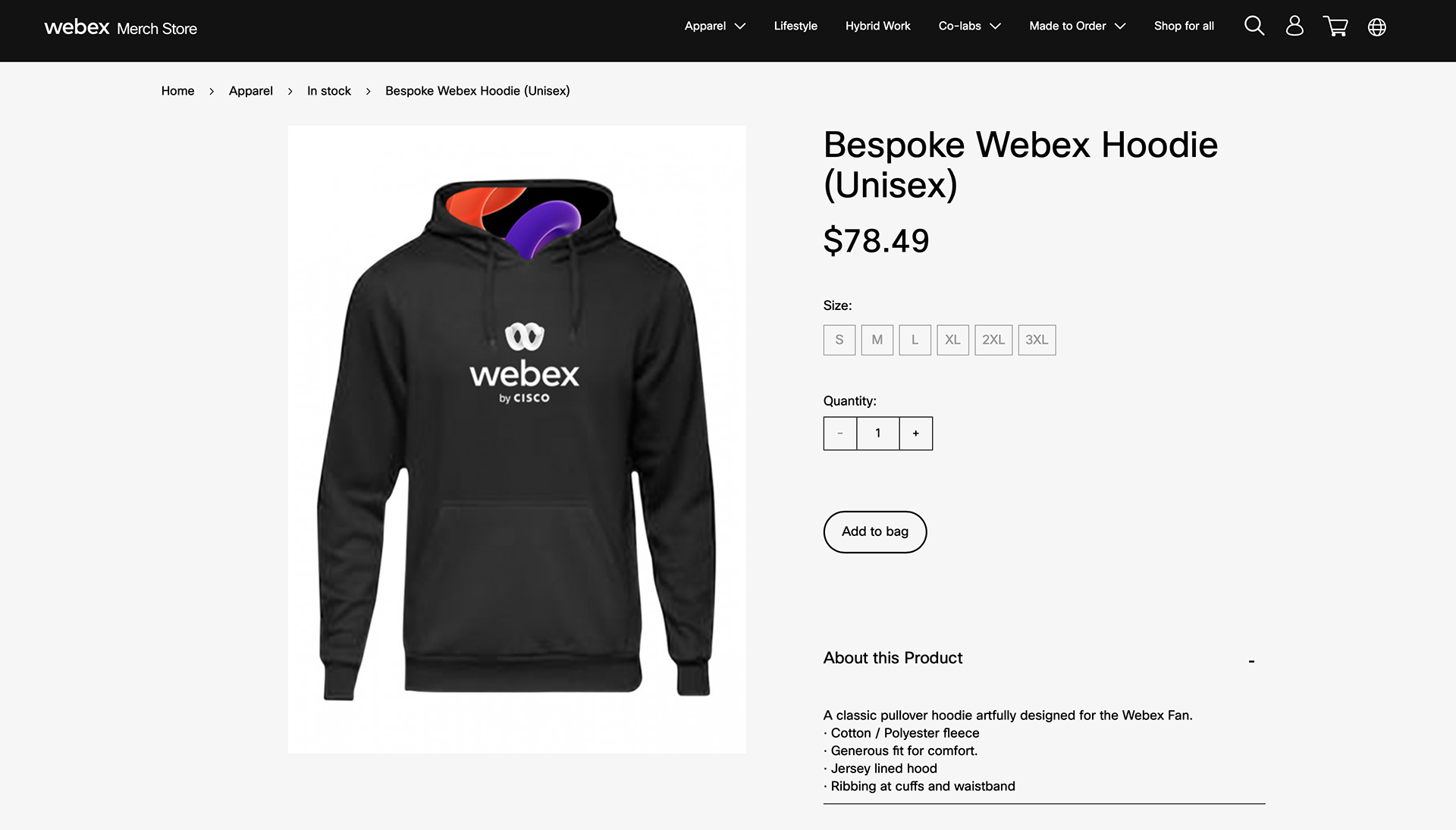Go to the Lifestyle menu item
This screenshot has width=1456, height=830.
point(795,27)
